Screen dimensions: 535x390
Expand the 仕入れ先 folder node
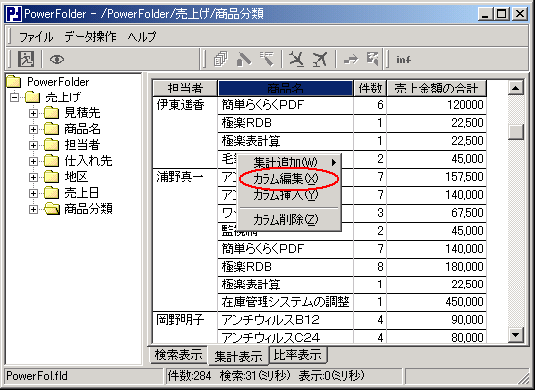coord(33,161)
